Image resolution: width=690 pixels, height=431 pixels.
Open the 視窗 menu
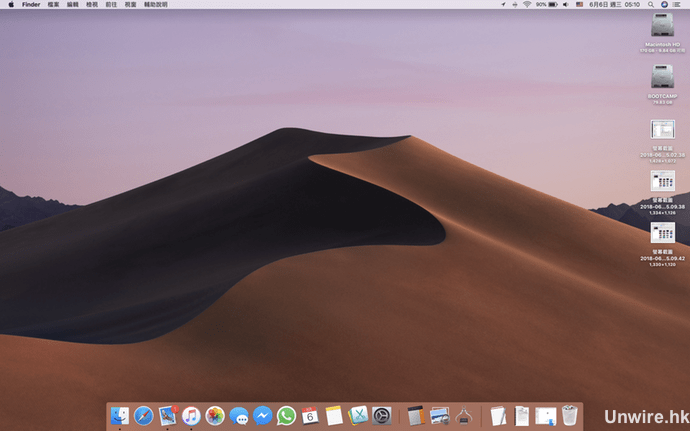click(x=131, y=4)
